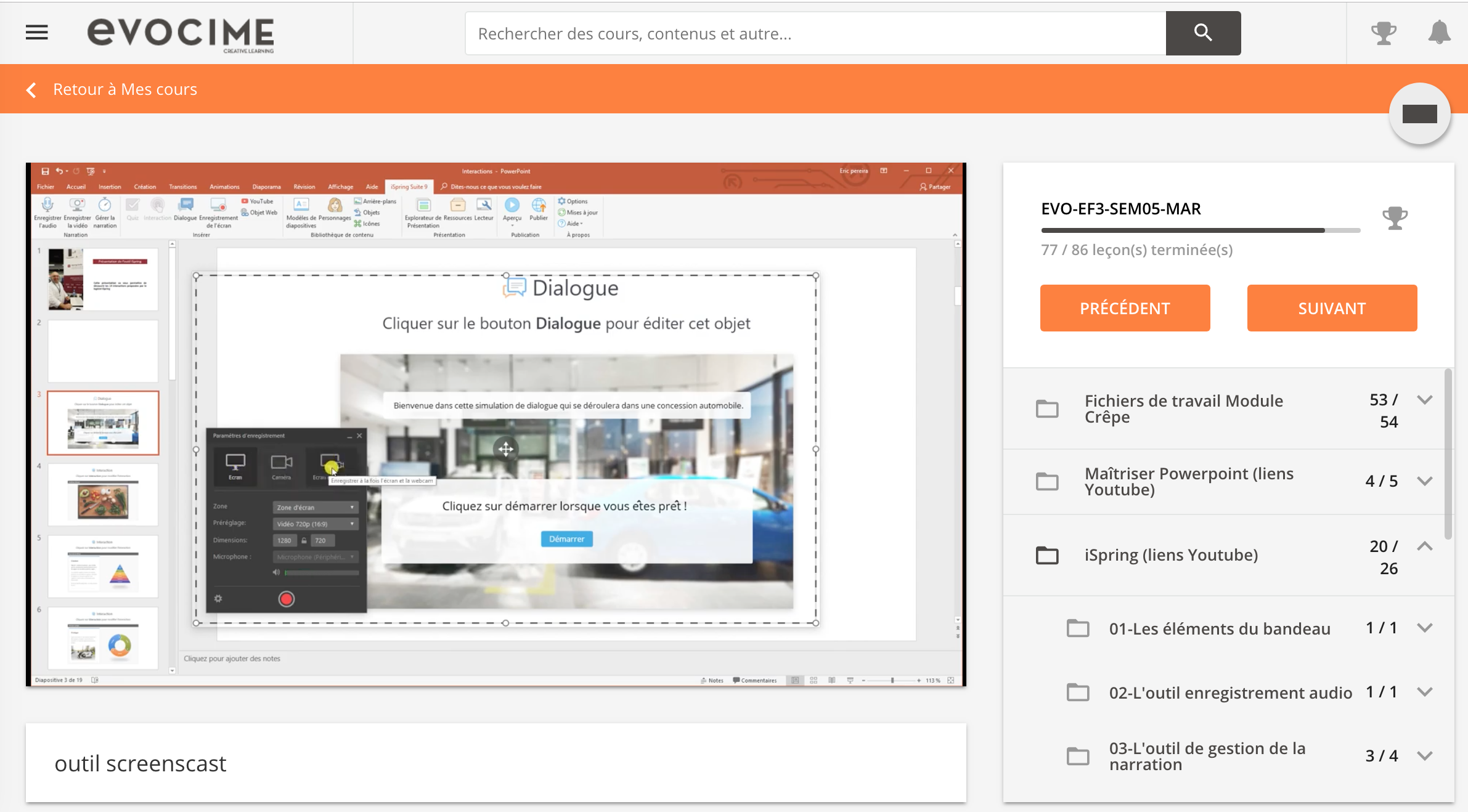Expand Fichiers de travail Module Crêpe chevron
This screenshot has height=812, width=1468.
[1424, 400]
